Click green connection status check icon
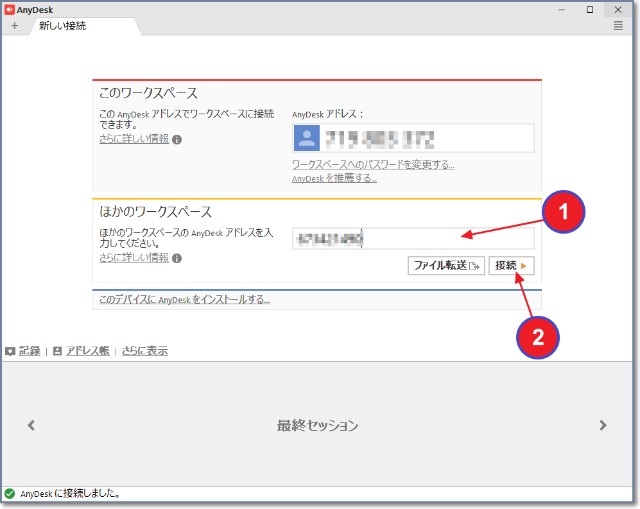This screenshot has height=509, width=640. point(10,493)
